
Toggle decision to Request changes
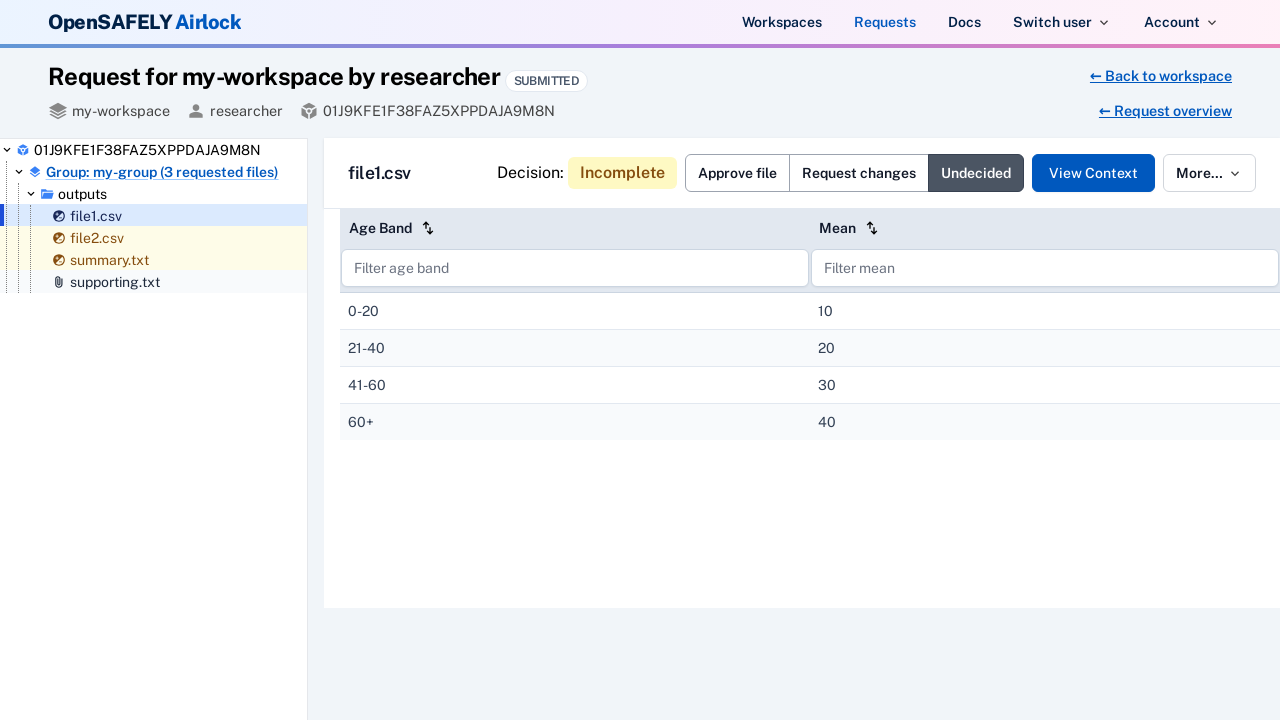(858, 173)
